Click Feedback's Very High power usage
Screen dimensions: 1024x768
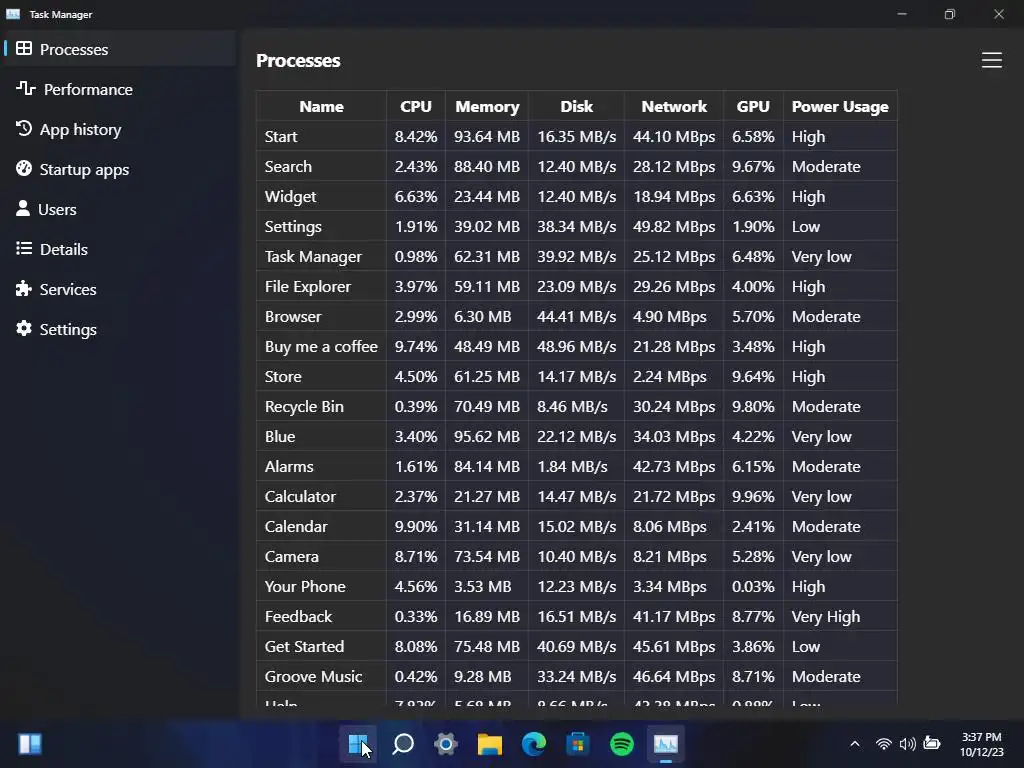pyautogui.click(x=826, y=617)
